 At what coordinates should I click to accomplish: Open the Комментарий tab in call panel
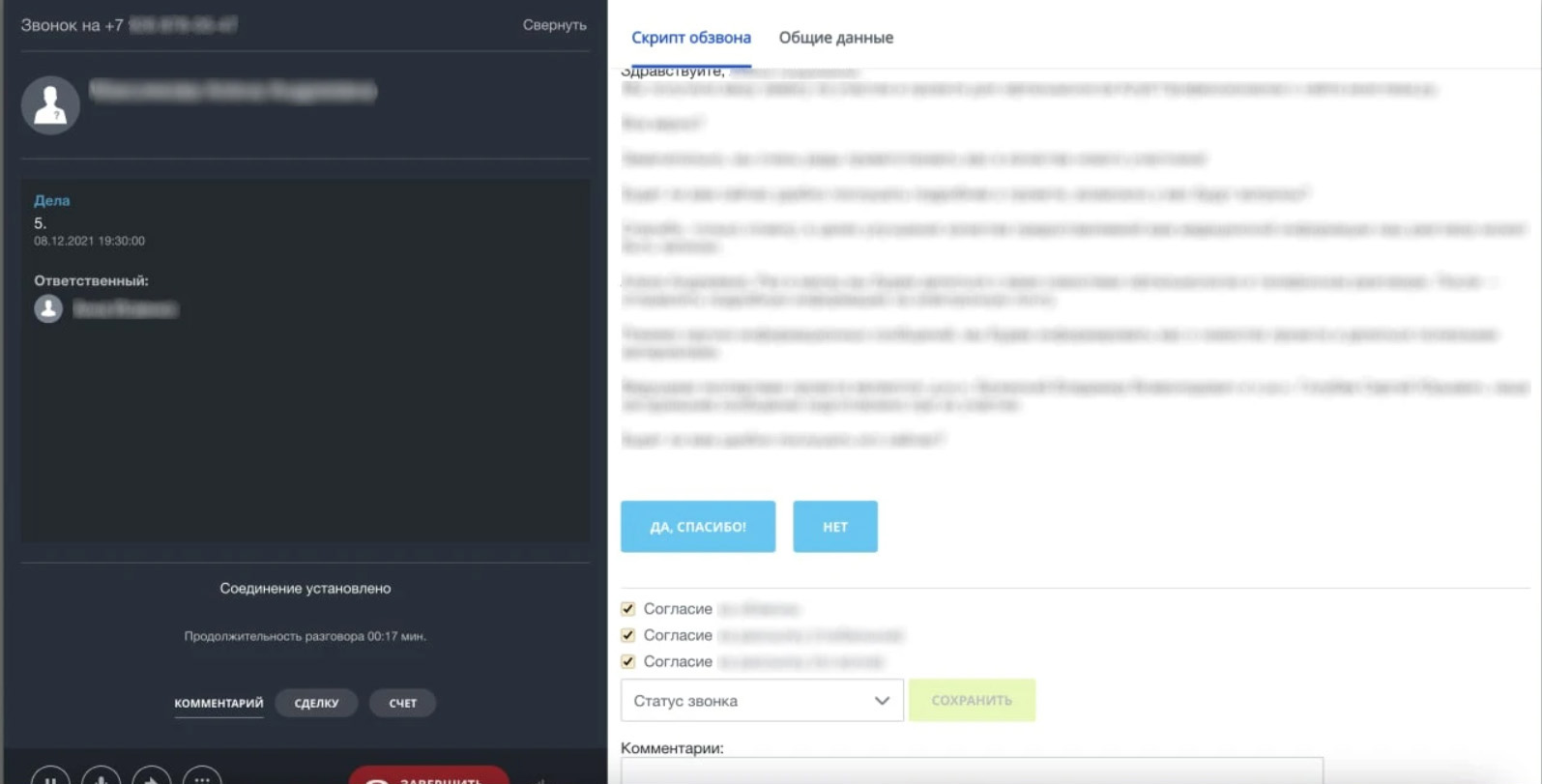click(218, 703)
